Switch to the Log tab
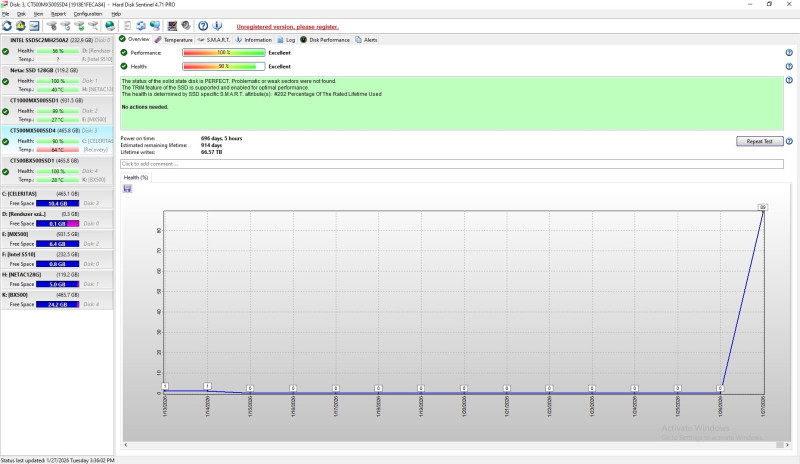Image resolution: width=800 pixels, height=464 pixels. coord(286,39)
